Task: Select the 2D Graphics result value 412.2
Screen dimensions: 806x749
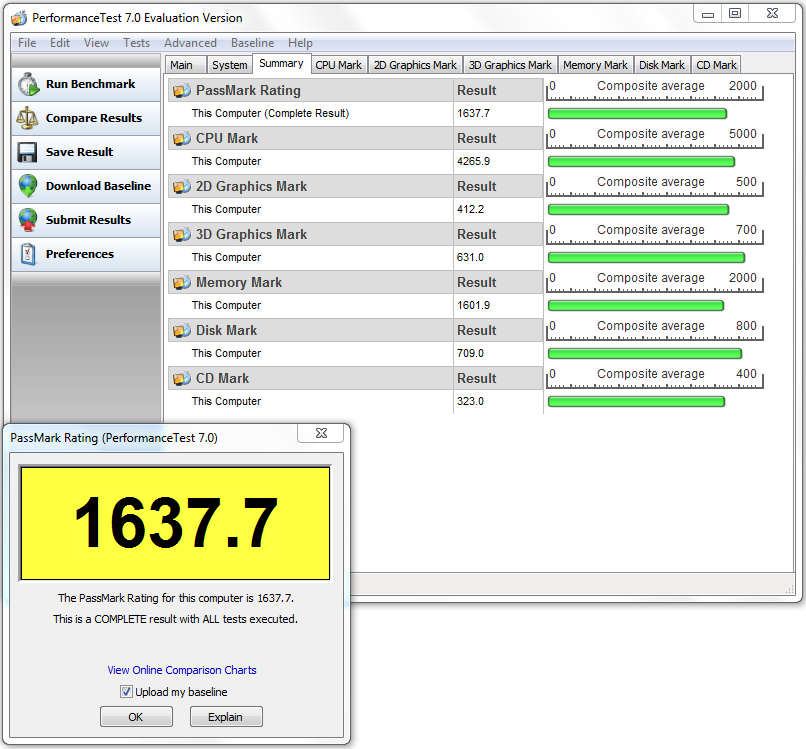Action: (x=470, y=209)
